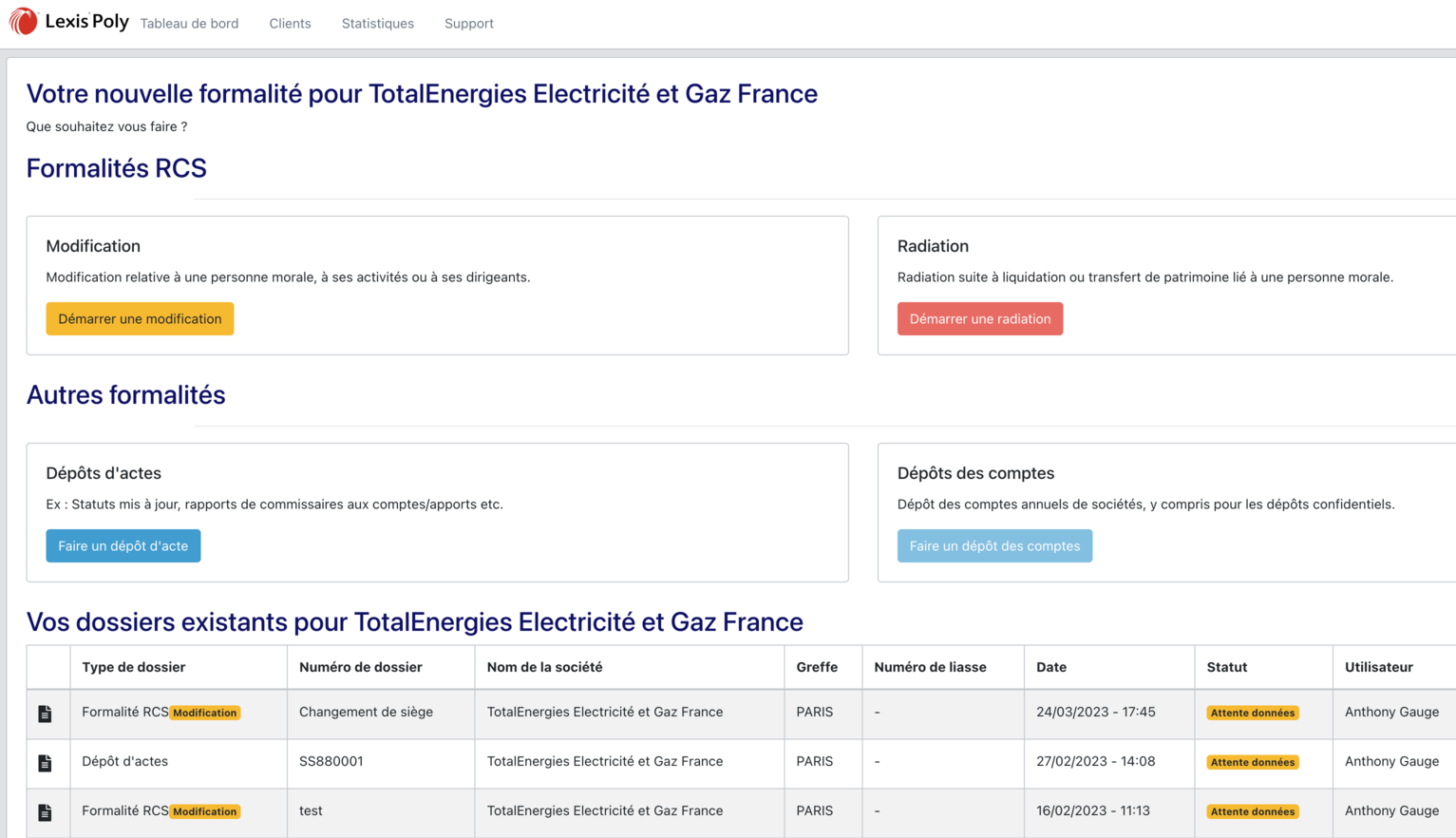Navigate to Tableau de bord
This screenshot has height=838, width=1456.
(x=189, y=23)
